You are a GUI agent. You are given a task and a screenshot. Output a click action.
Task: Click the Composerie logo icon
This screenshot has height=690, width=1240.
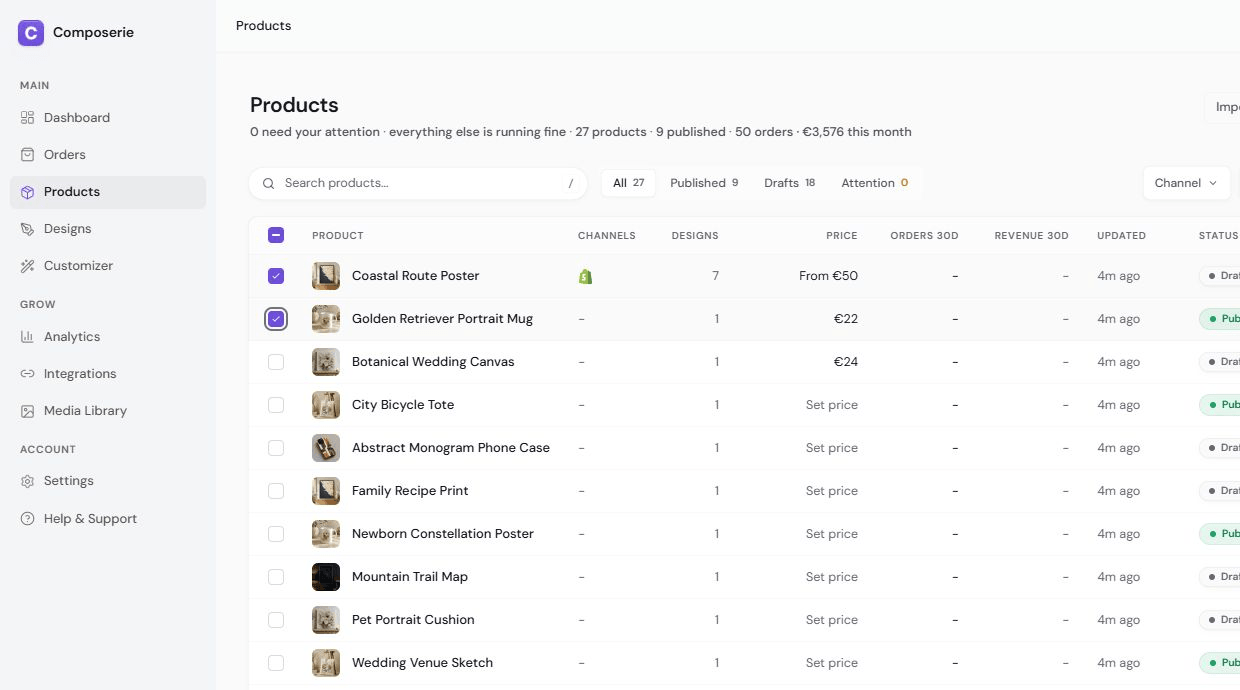point(31,33)
